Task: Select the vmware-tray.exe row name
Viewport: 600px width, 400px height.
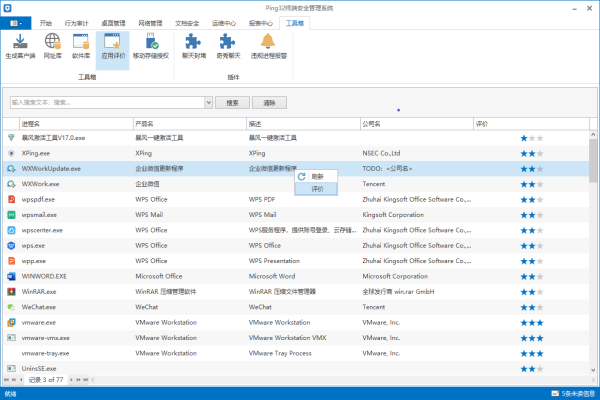Action: 46,353
